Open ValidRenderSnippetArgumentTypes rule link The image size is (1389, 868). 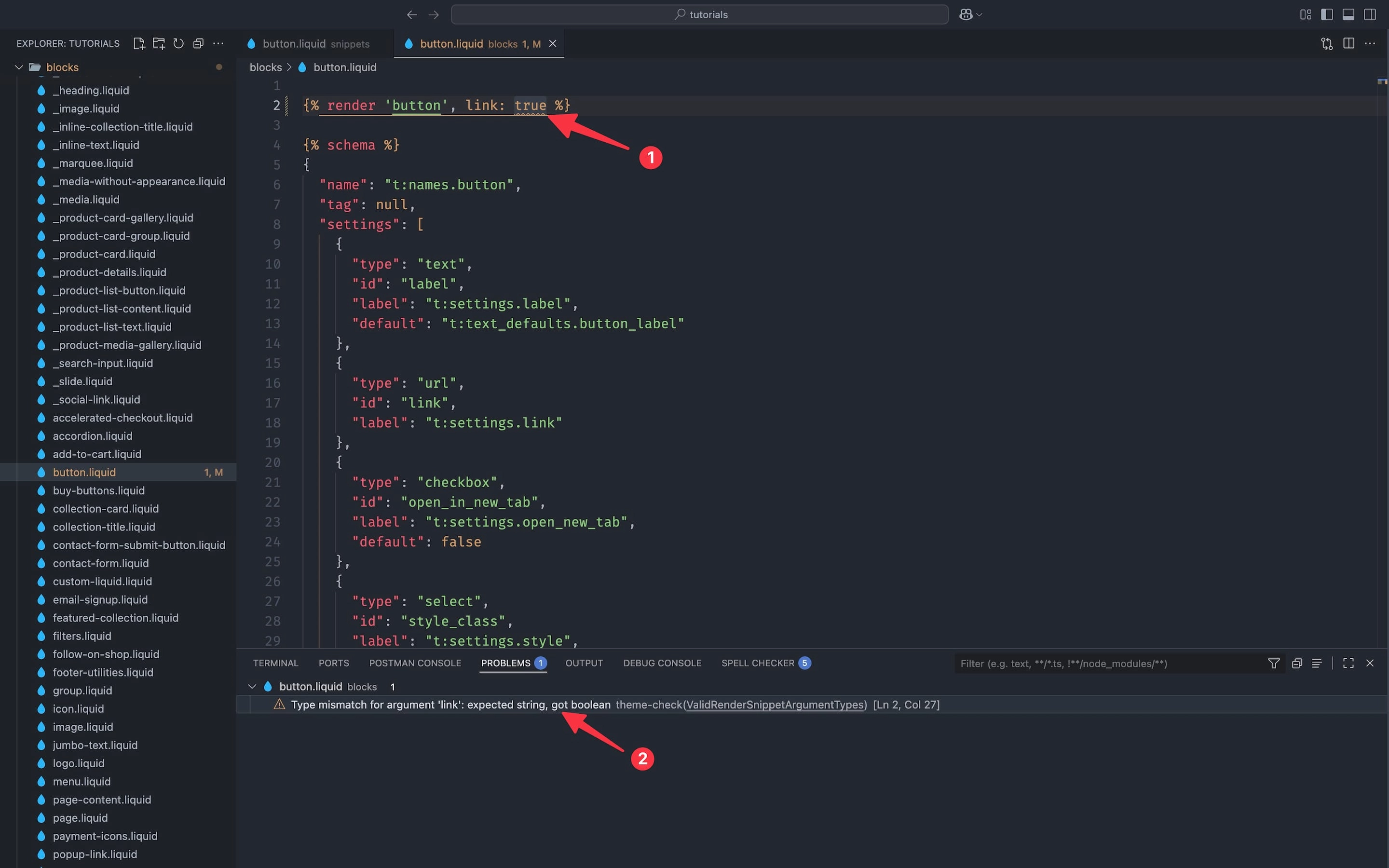click(x=776, y=705)
